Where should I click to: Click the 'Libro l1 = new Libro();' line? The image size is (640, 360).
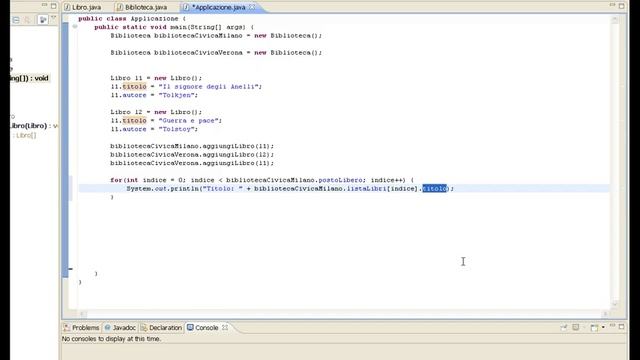156,78
